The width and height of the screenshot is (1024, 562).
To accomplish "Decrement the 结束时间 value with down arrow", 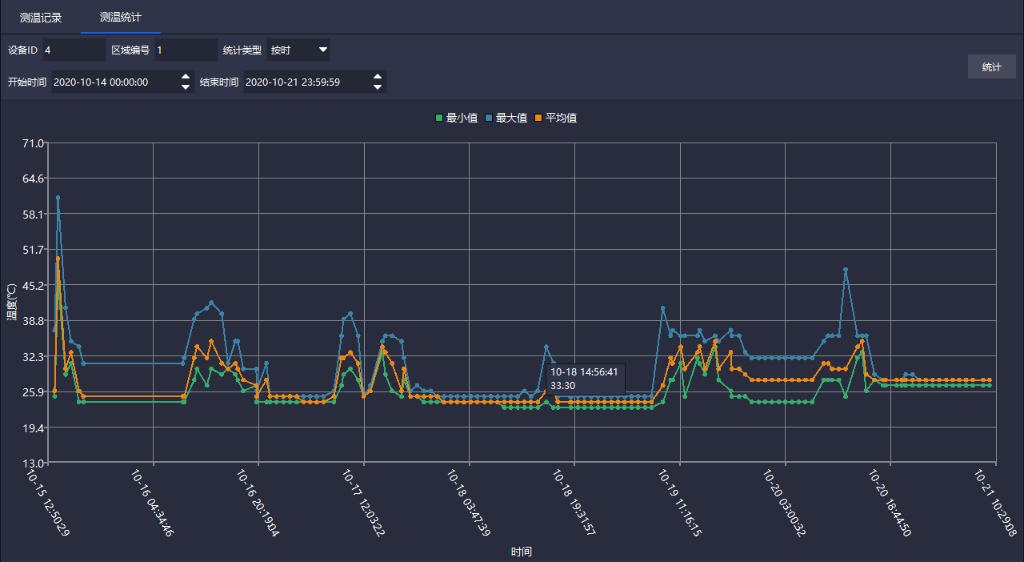I will [377, 87].
